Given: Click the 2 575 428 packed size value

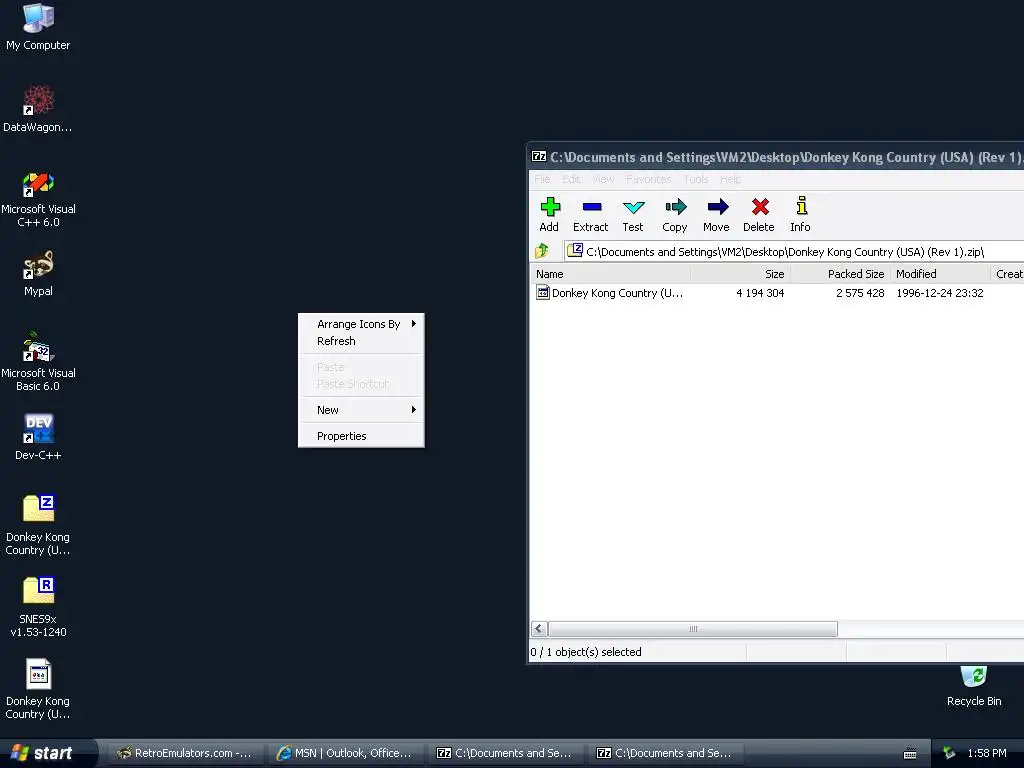Looking at the screenshot, I should click(x=860, y=293).
